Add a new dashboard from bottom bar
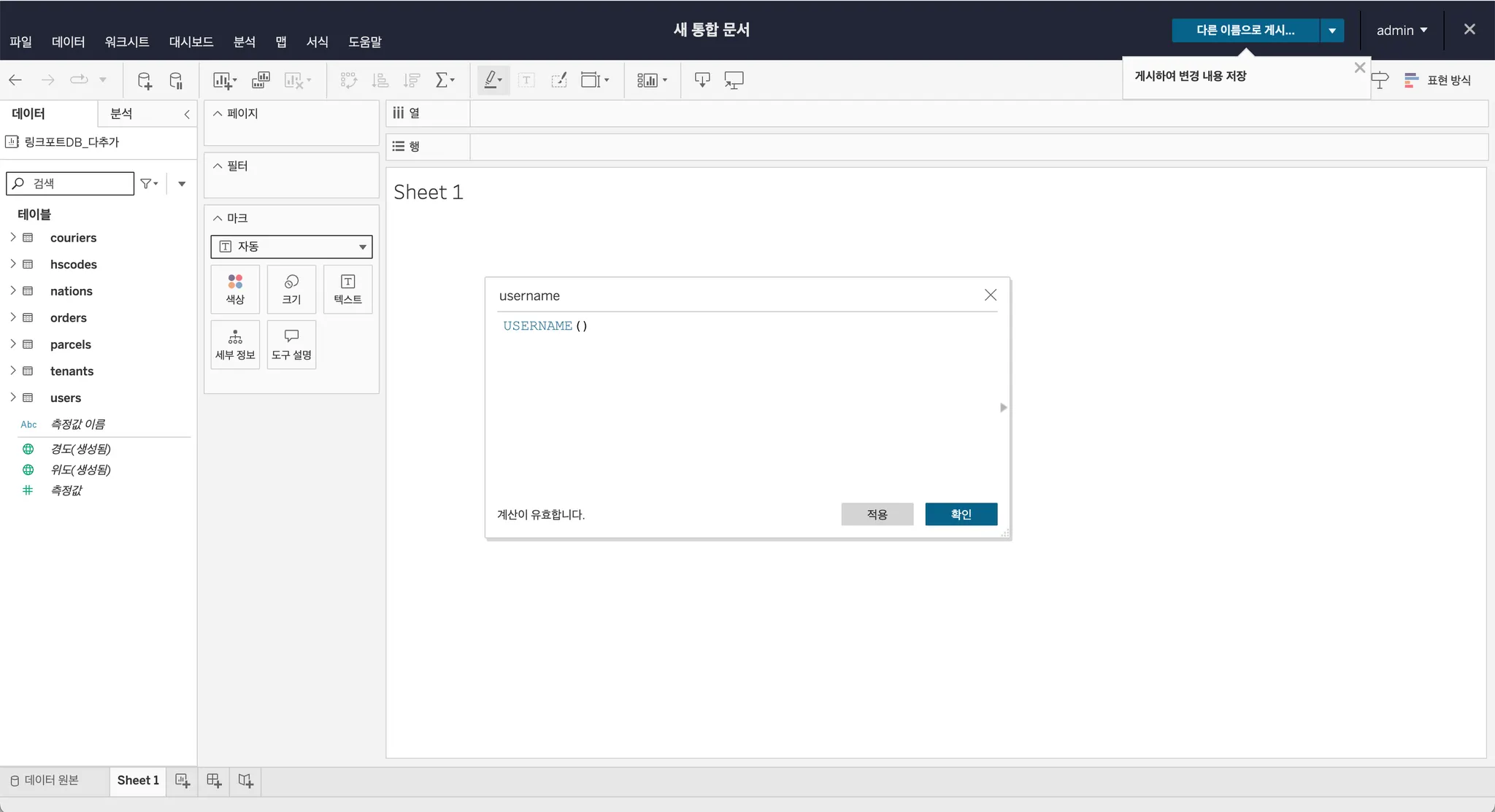 [x=214, y=781]
